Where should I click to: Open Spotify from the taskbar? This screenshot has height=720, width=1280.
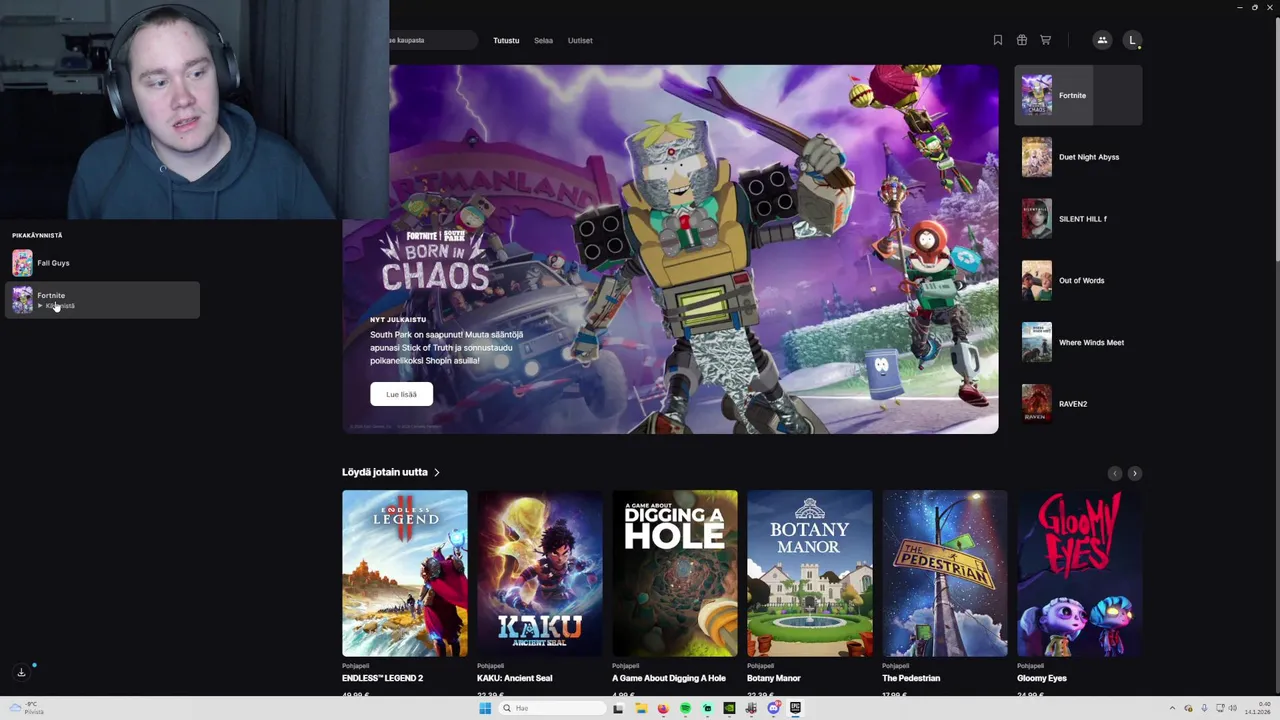click(685, 708)
